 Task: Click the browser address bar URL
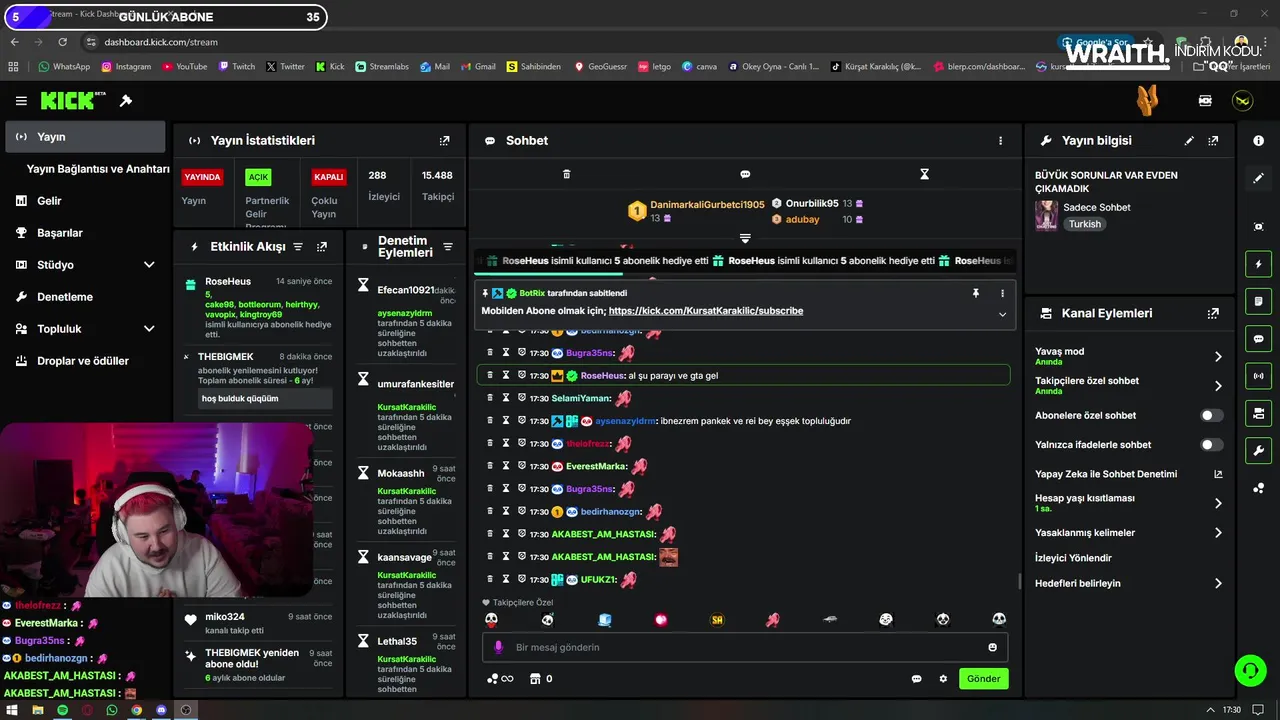click(x=161, y=42)
